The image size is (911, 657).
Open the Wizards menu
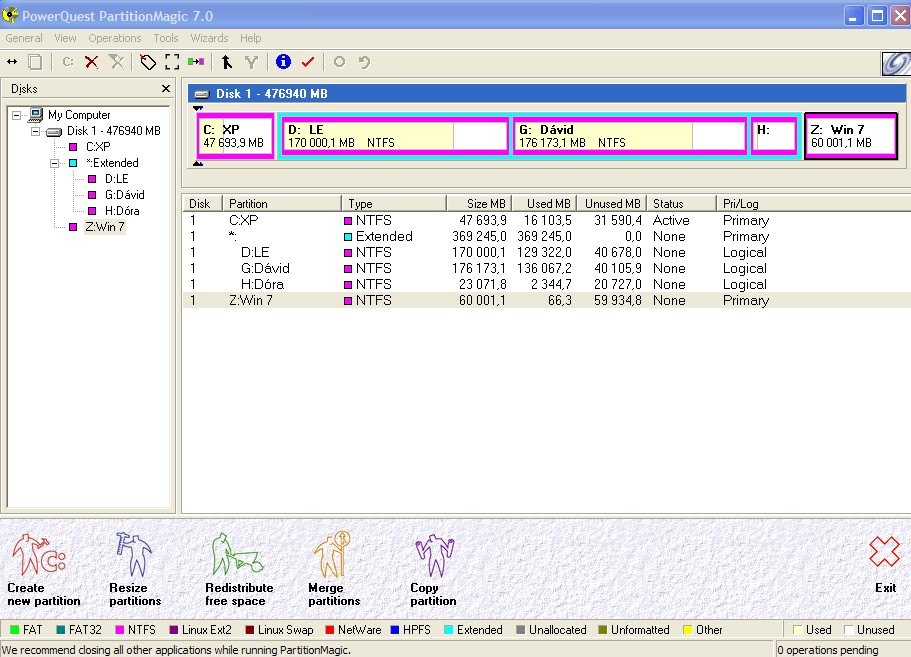tap(209, 38)
